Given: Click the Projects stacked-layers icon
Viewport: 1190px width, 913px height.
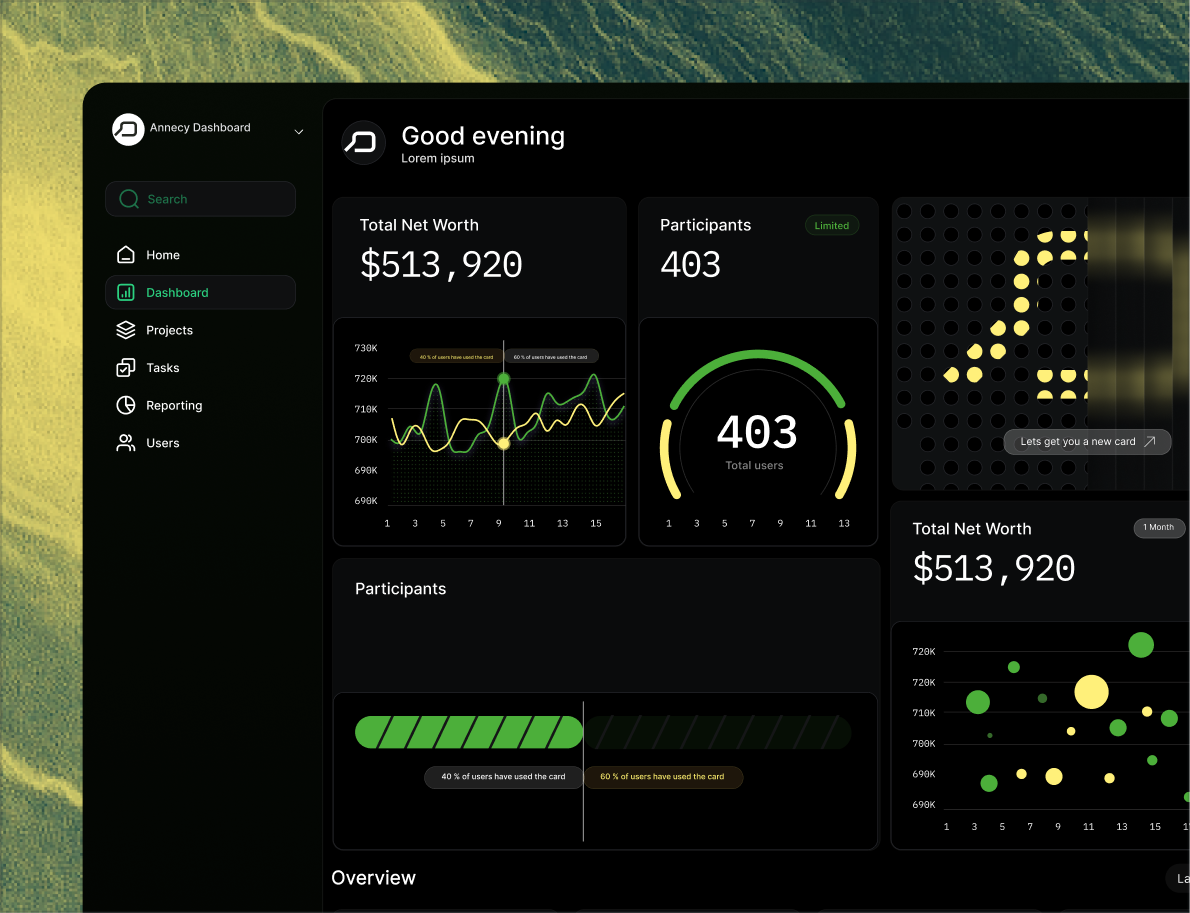Looking at the screenshot, I should tap(127, 330).
